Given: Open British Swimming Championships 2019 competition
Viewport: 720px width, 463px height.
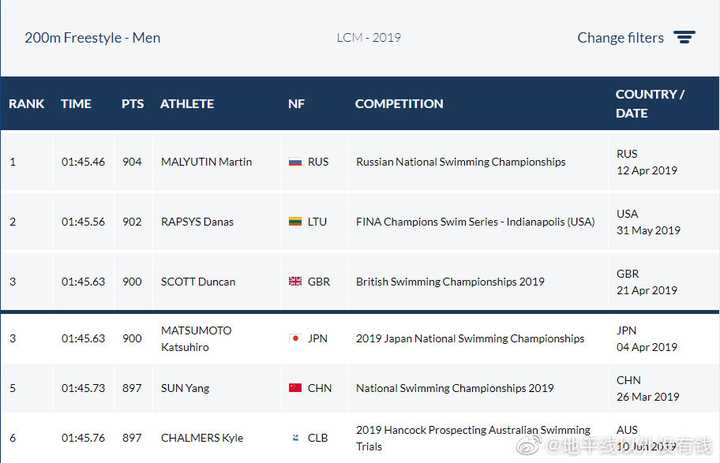Looking at the screenshot, I should coord(450,282).
